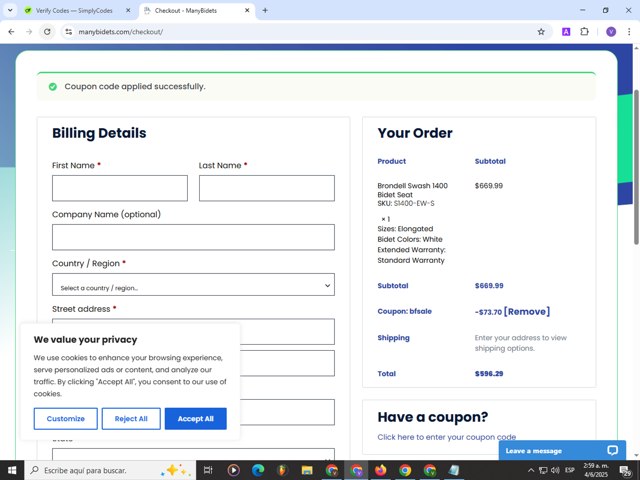Viewport: 640px width, 480px height.
Task: Focus the Last Name field
Action: coord(267,188)
